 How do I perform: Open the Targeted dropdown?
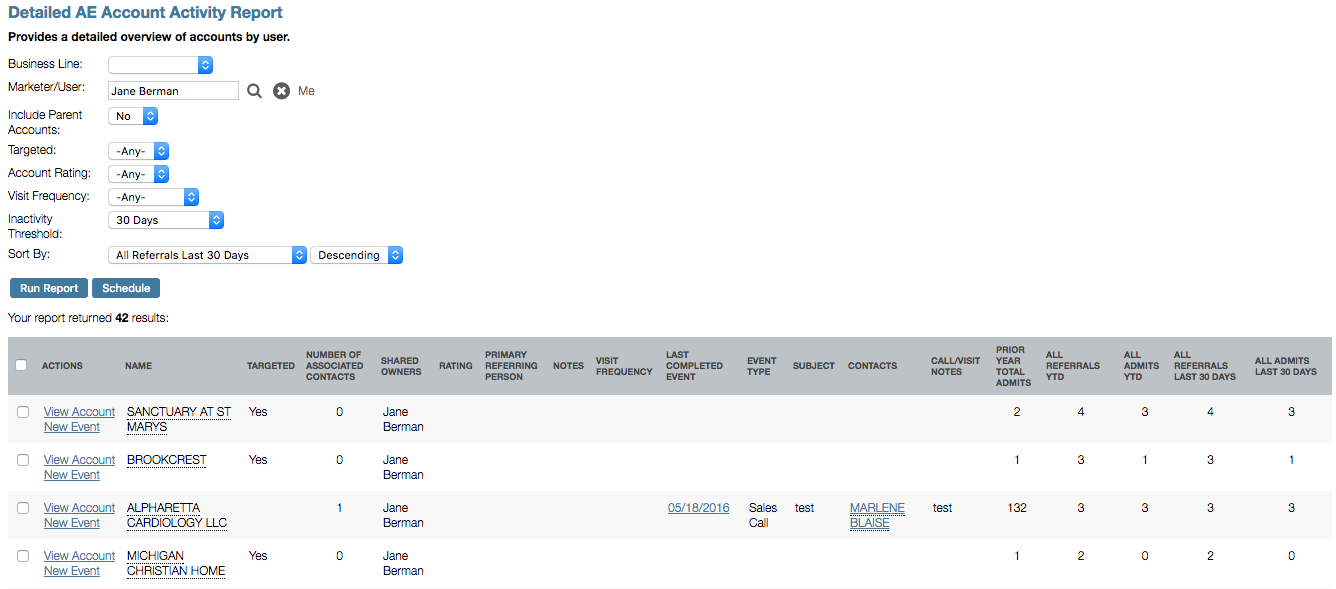click(x=138, y=151)
